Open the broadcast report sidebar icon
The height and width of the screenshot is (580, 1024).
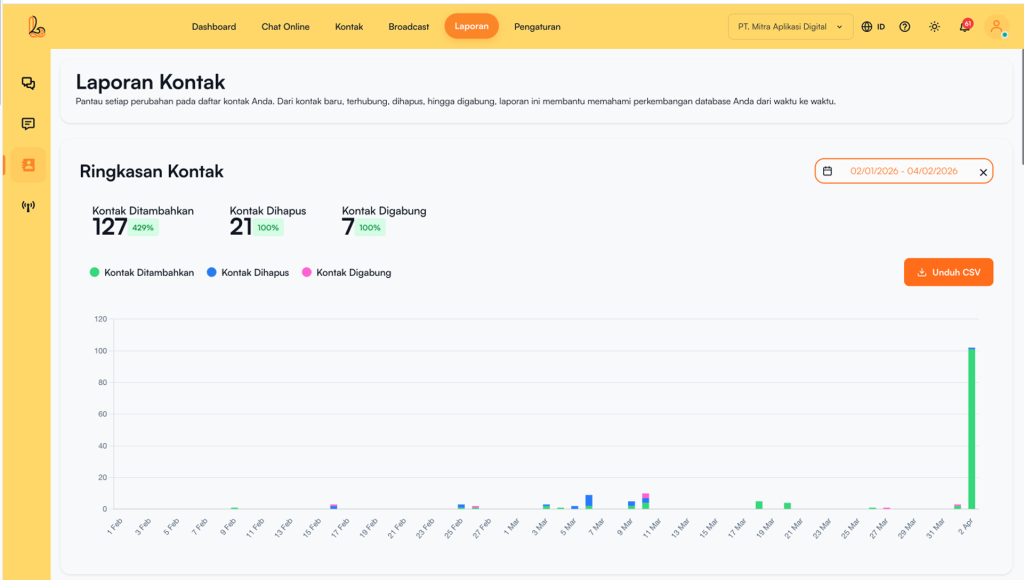[x=28, y=207]
